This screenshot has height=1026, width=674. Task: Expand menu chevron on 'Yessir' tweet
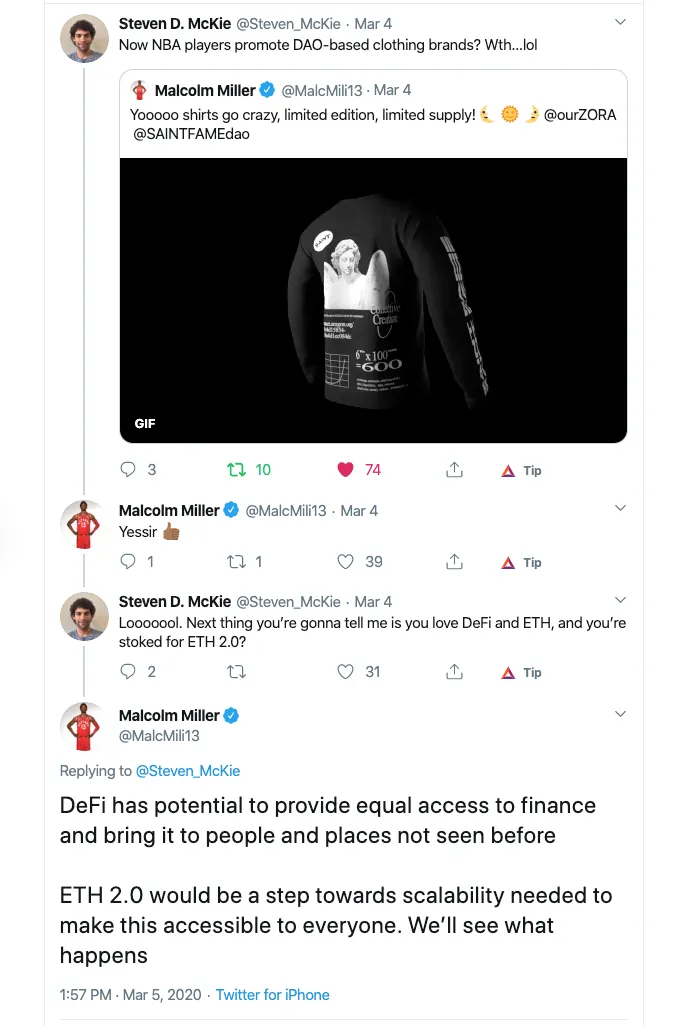pos(620,508)
